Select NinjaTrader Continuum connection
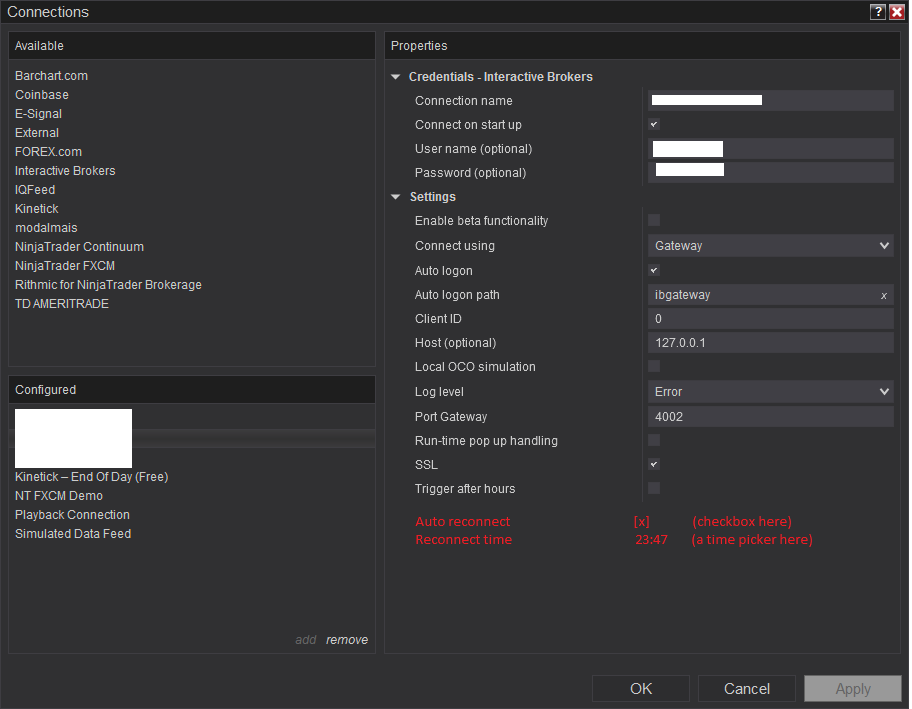The image size is (912, 709). click(x=79, y=247)
